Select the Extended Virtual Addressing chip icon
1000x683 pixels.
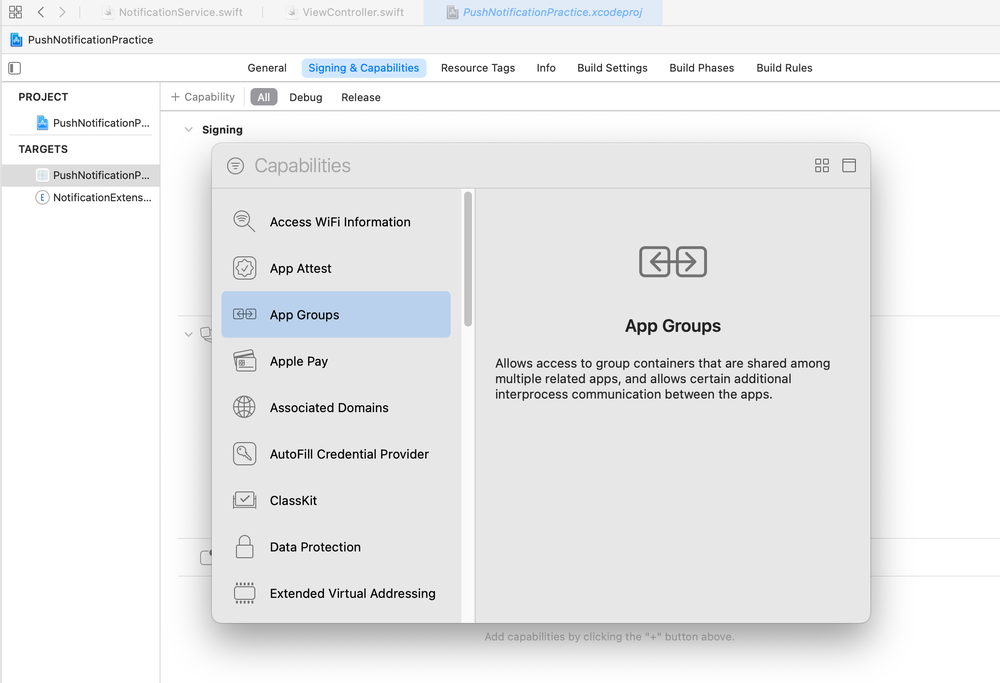tap(244, 593)
